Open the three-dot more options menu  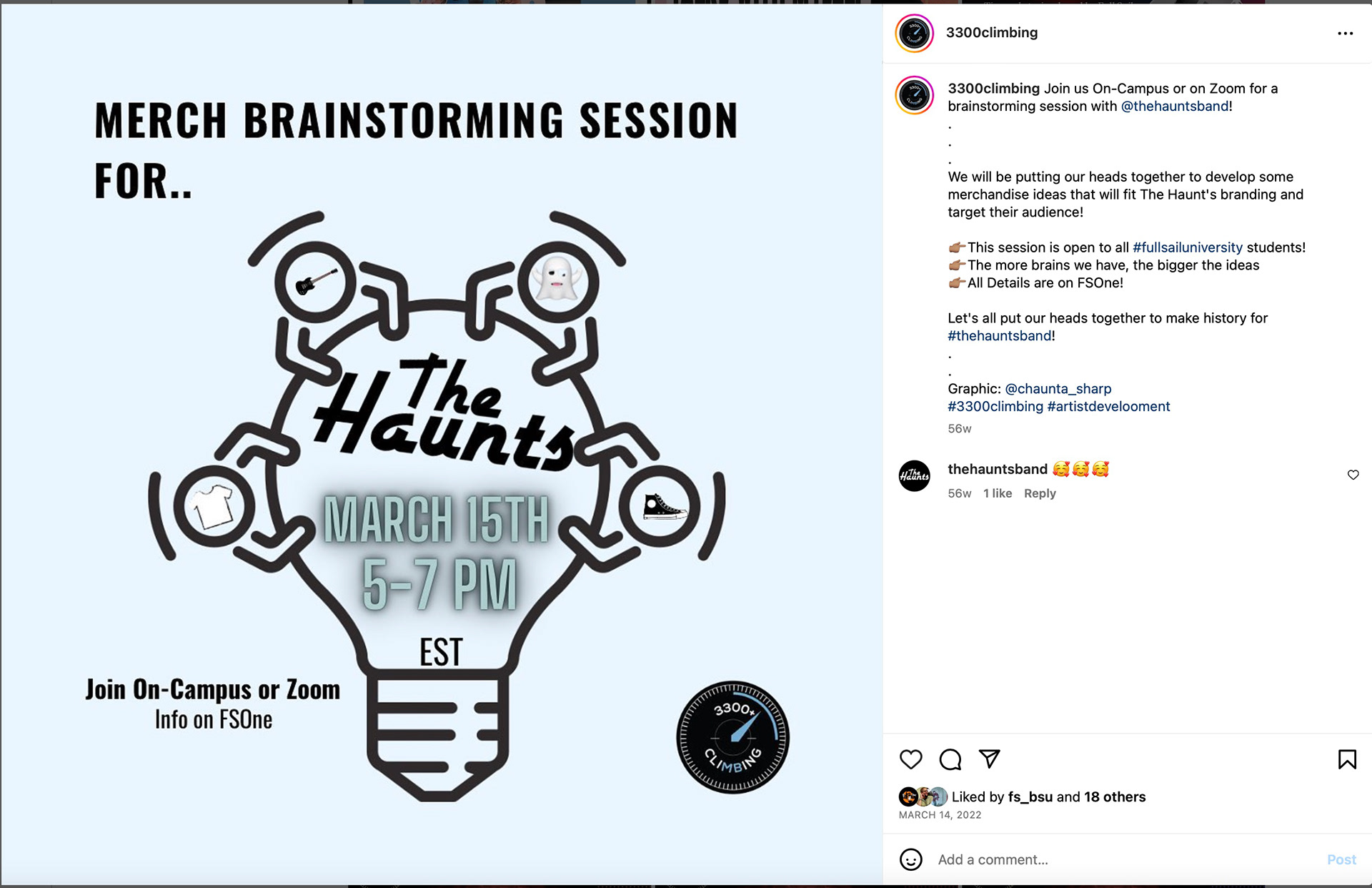(1345, 33)
